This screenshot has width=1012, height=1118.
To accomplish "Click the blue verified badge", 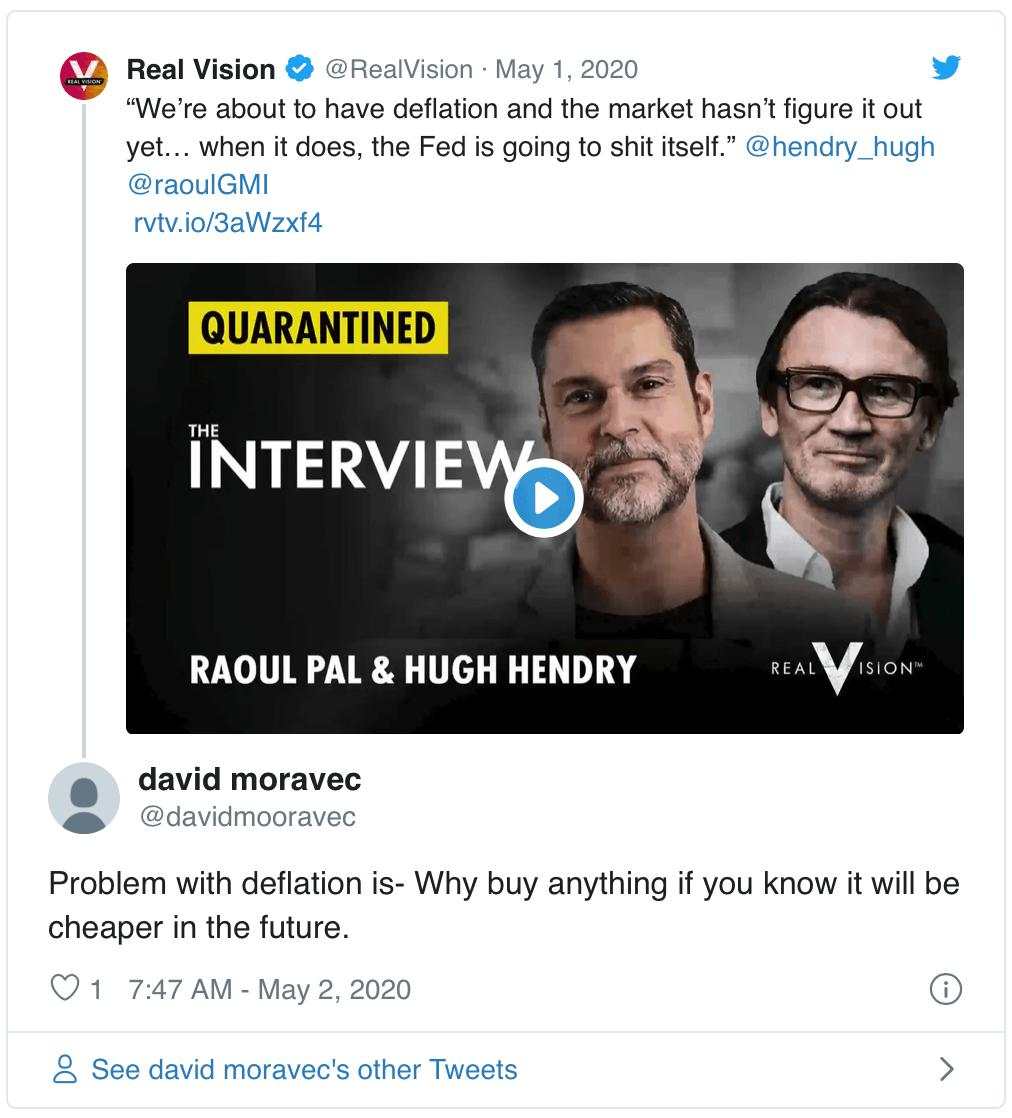I will pos(300,69).
